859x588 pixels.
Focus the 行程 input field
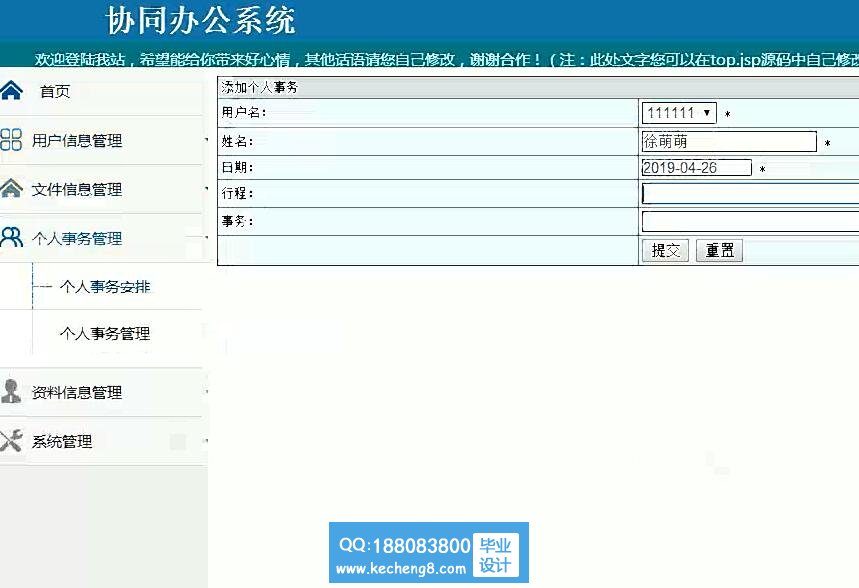point(751,193)
